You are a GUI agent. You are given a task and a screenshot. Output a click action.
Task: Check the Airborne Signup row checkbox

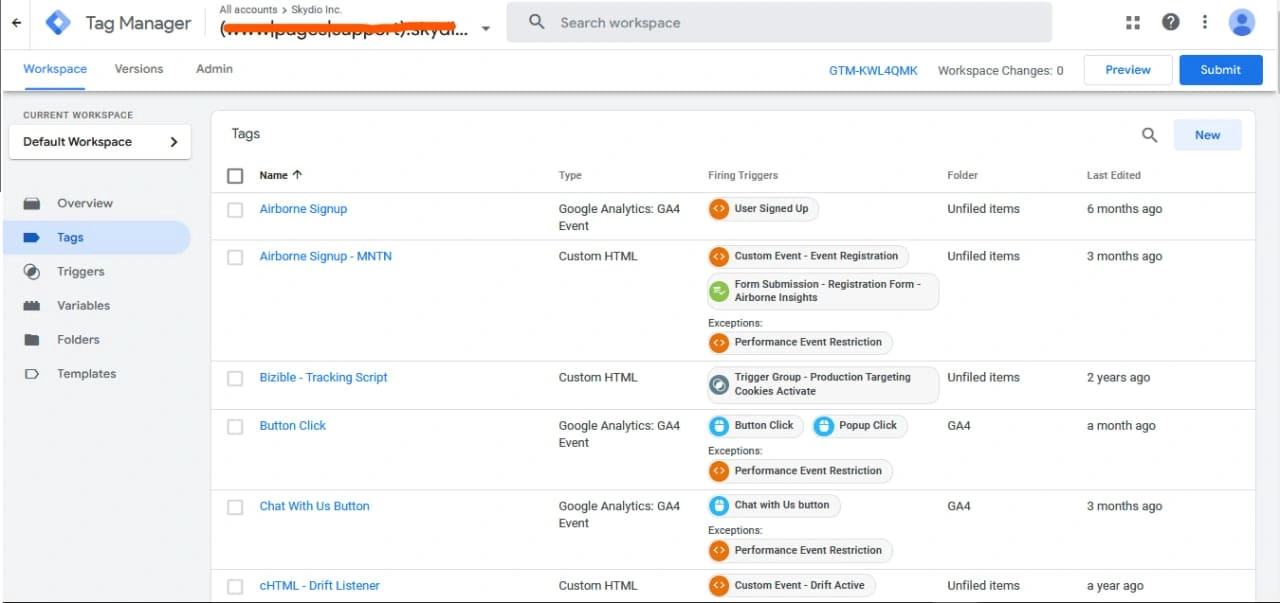click(x=235, y=210)
